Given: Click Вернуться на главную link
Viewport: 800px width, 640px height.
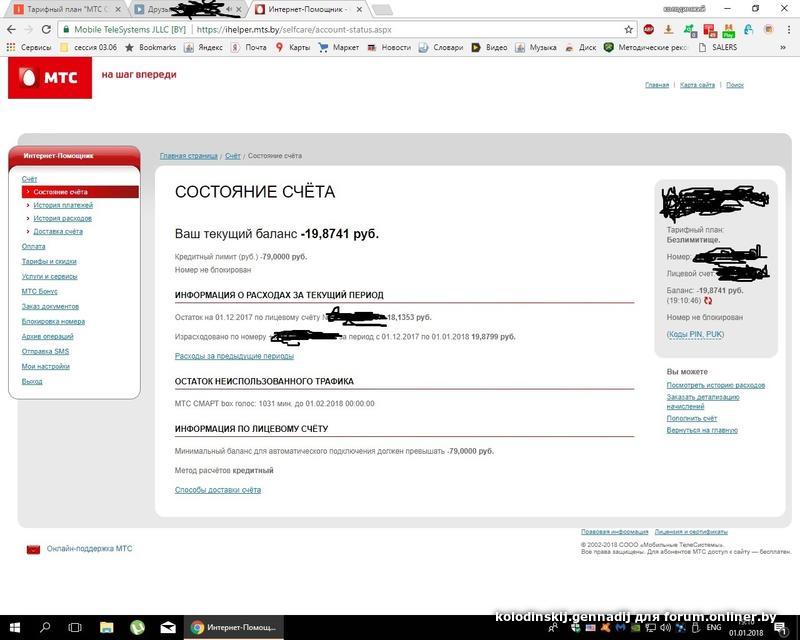Looking at the screenshot, I should [x=702, y=430].
